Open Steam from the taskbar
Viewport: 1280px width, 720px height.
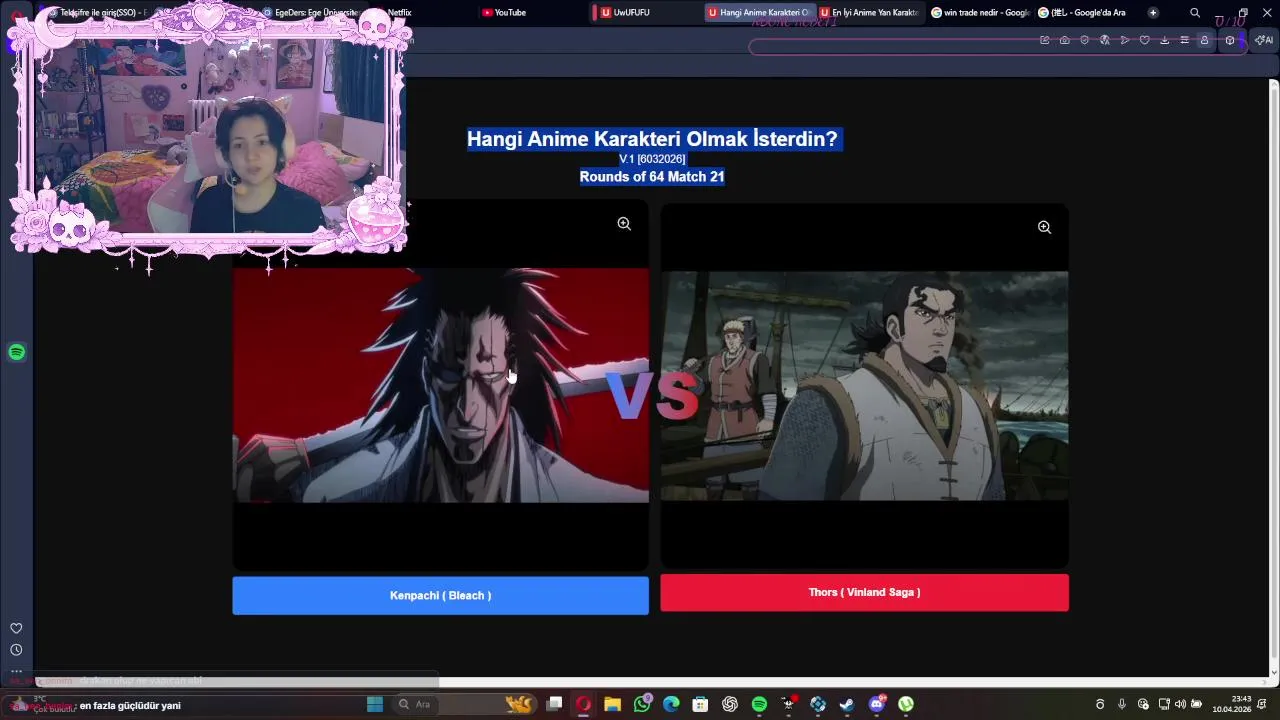847,704
